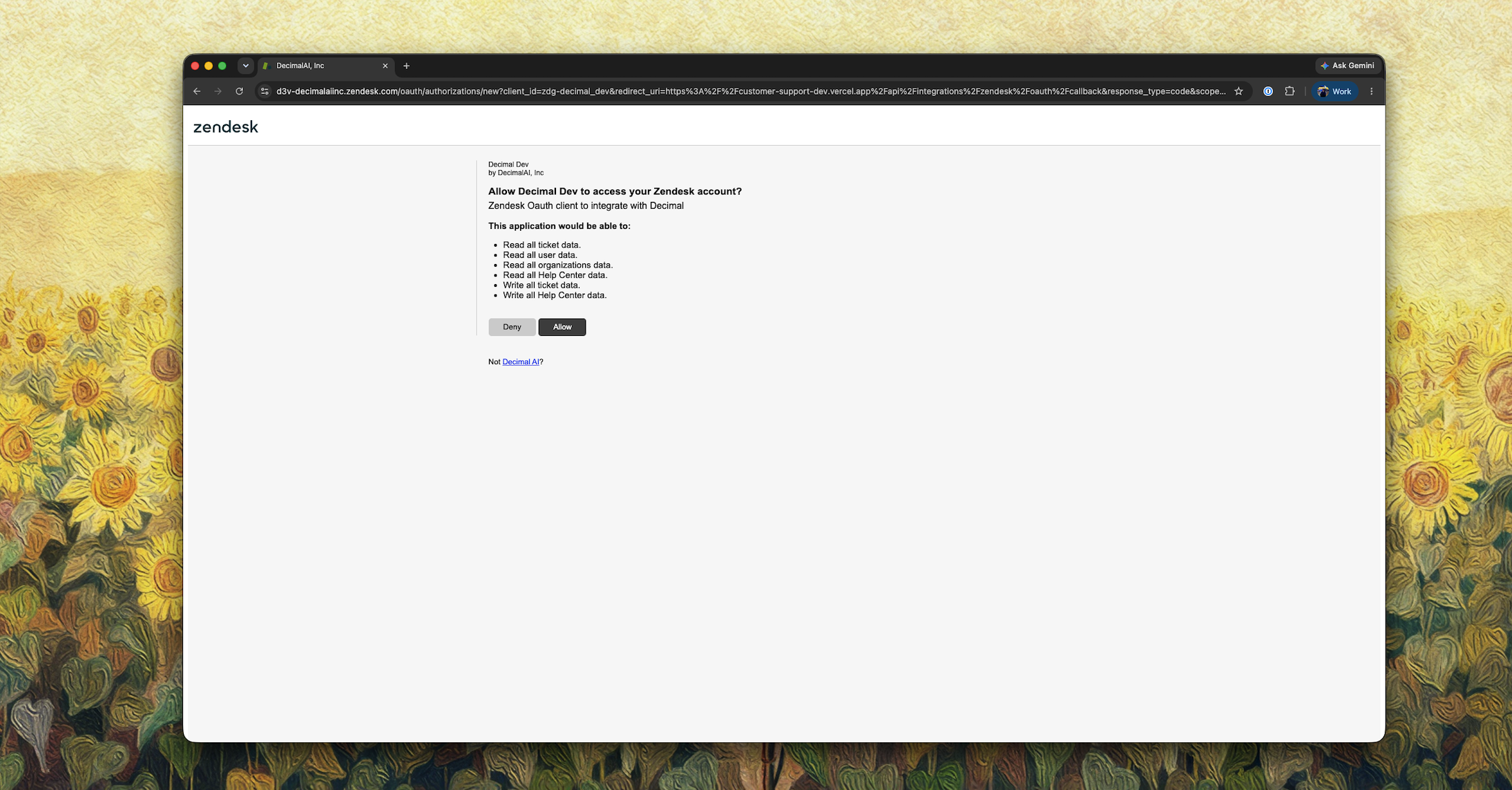Open the 1Password extension icon
This screenshot has width=1512, height=790.
1268,91
